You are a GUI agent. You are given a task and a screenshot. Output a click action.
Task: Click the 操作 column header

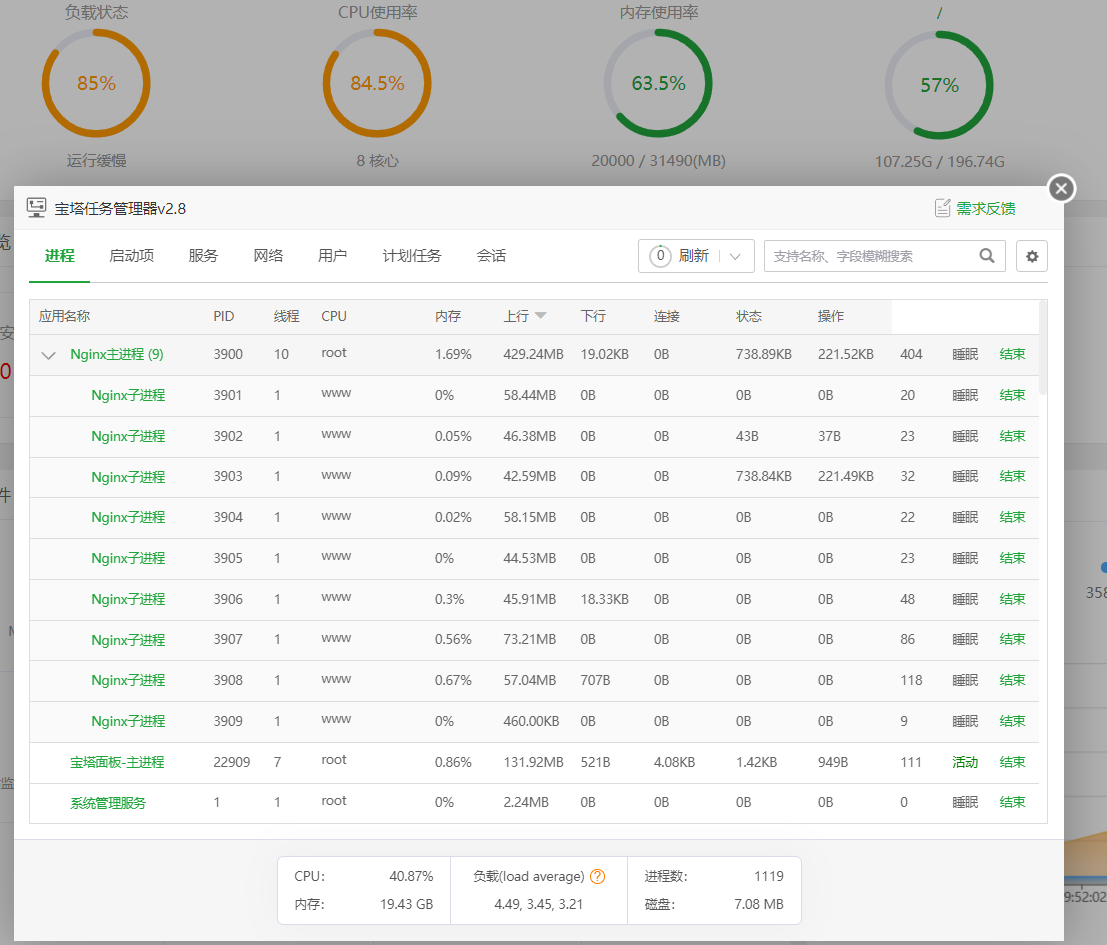pos(830,316)
